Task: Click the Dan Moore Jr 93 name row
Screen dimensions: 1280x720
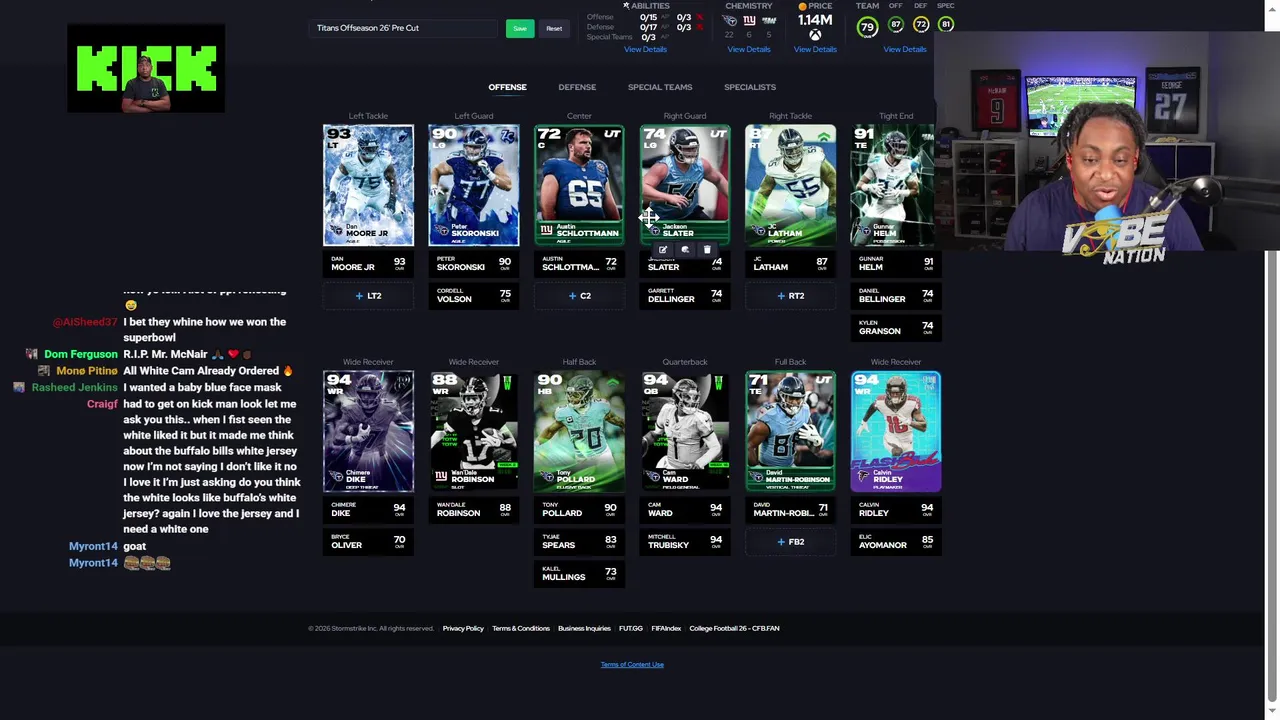Action: (x=368, y=263)
